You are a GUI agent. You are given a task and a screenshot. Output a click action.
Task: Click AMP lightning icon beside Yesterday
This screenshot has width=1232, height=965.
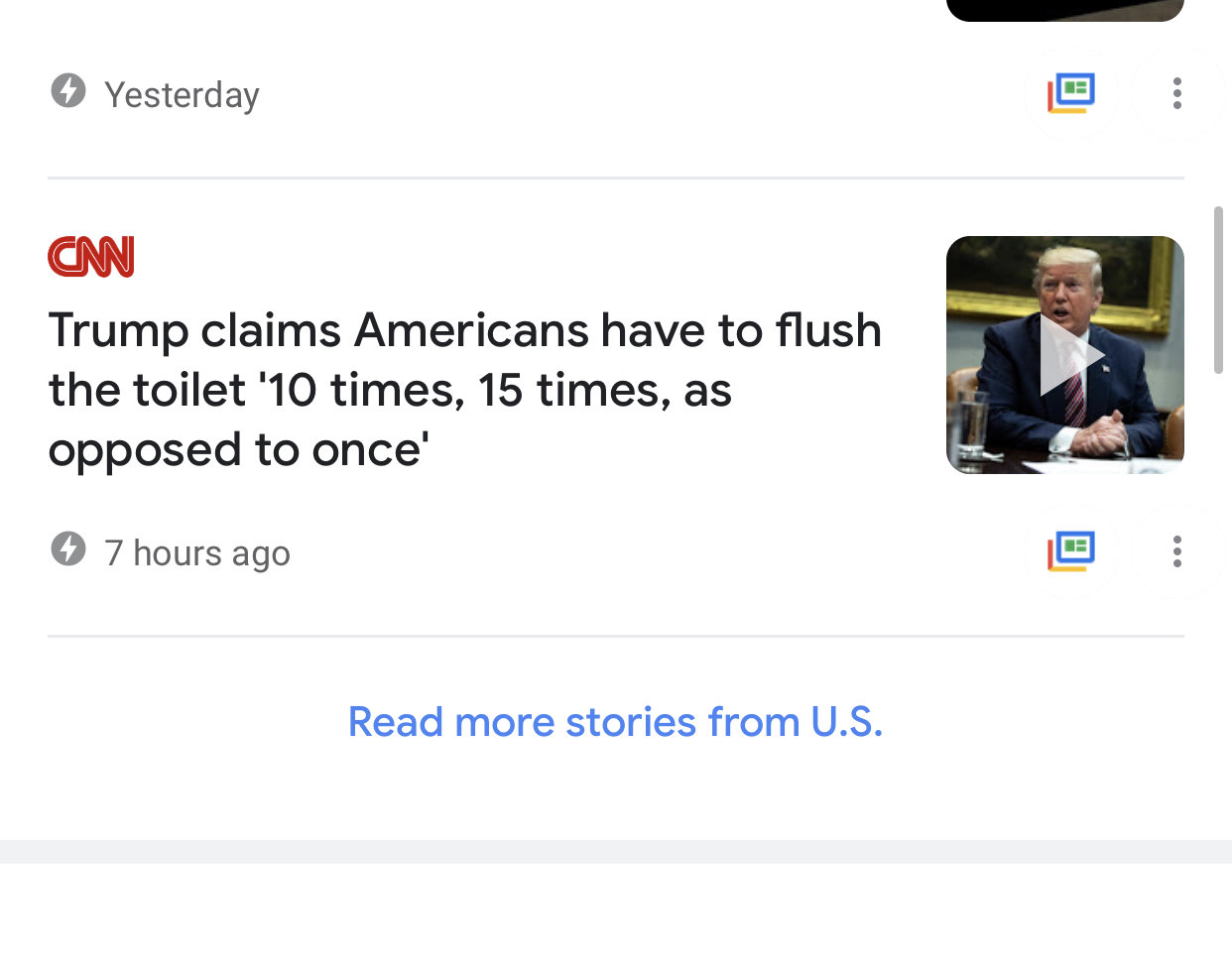click(x=68, y=91)
